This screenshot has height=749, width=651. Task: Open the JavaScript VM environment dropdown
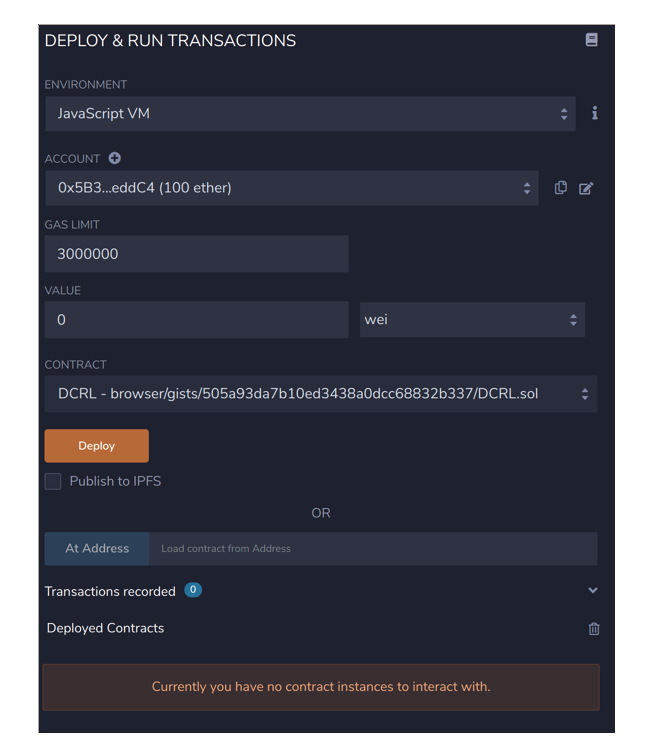(310, 114)
